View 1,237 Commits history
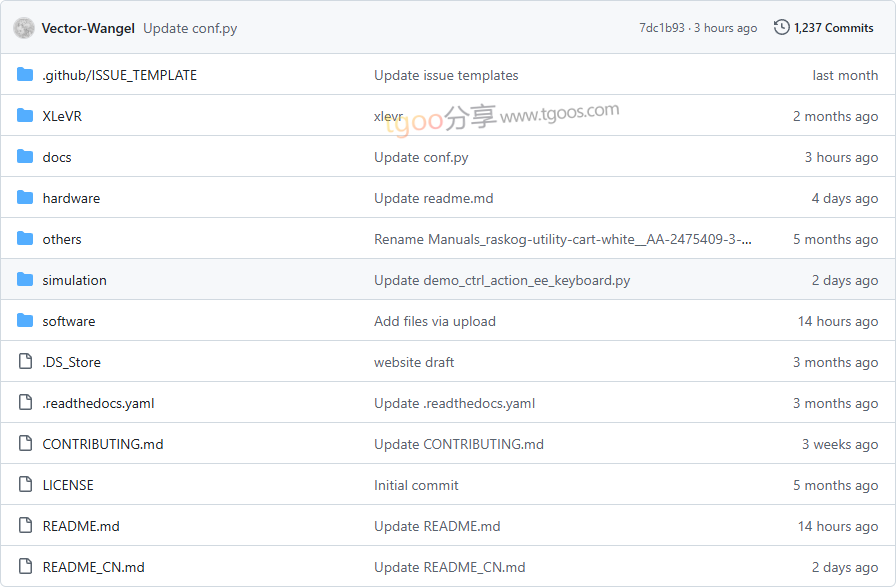 coord(823,27)
